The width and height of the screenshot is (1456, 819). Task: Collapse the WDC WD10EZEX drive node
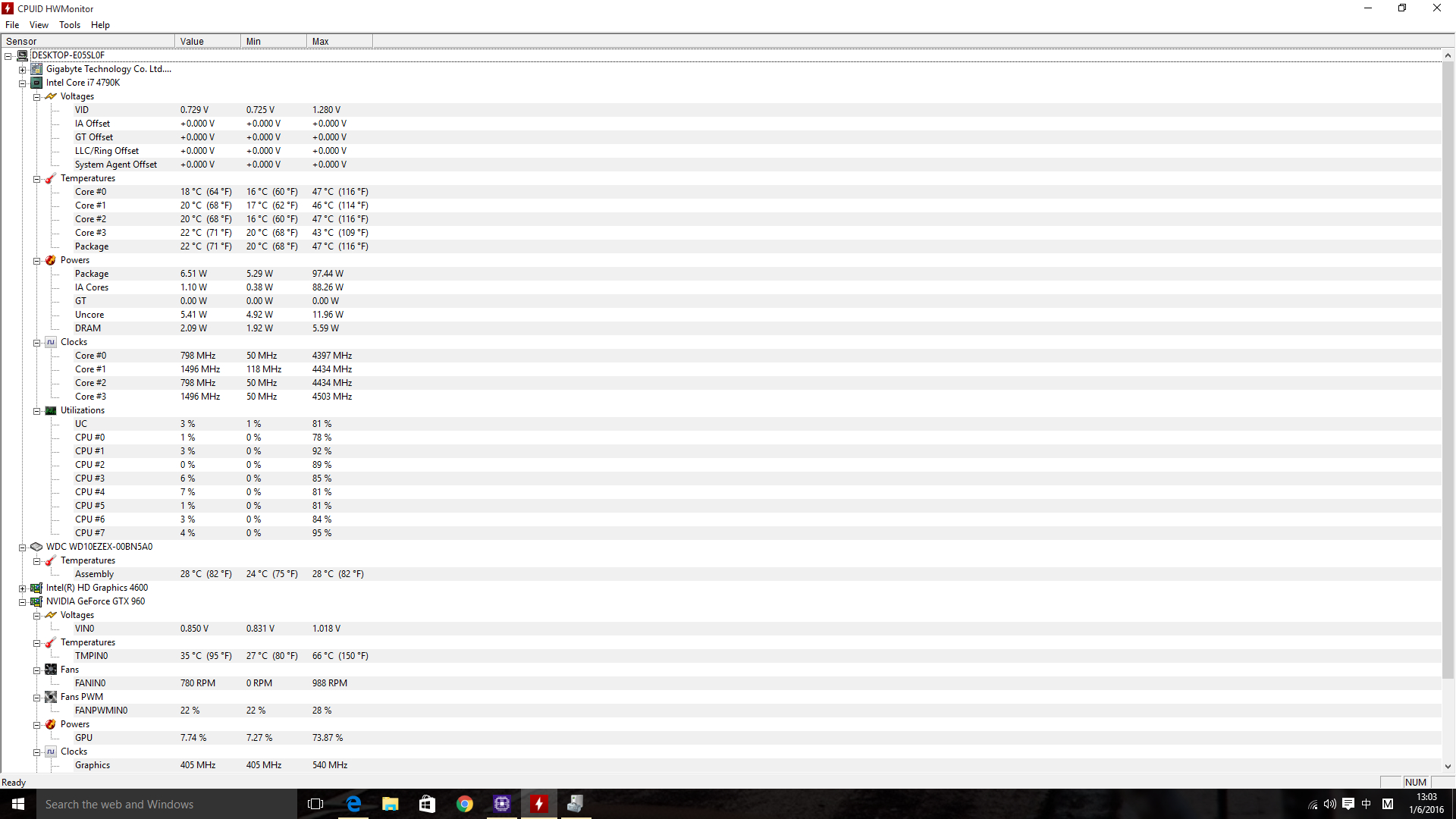23,548
